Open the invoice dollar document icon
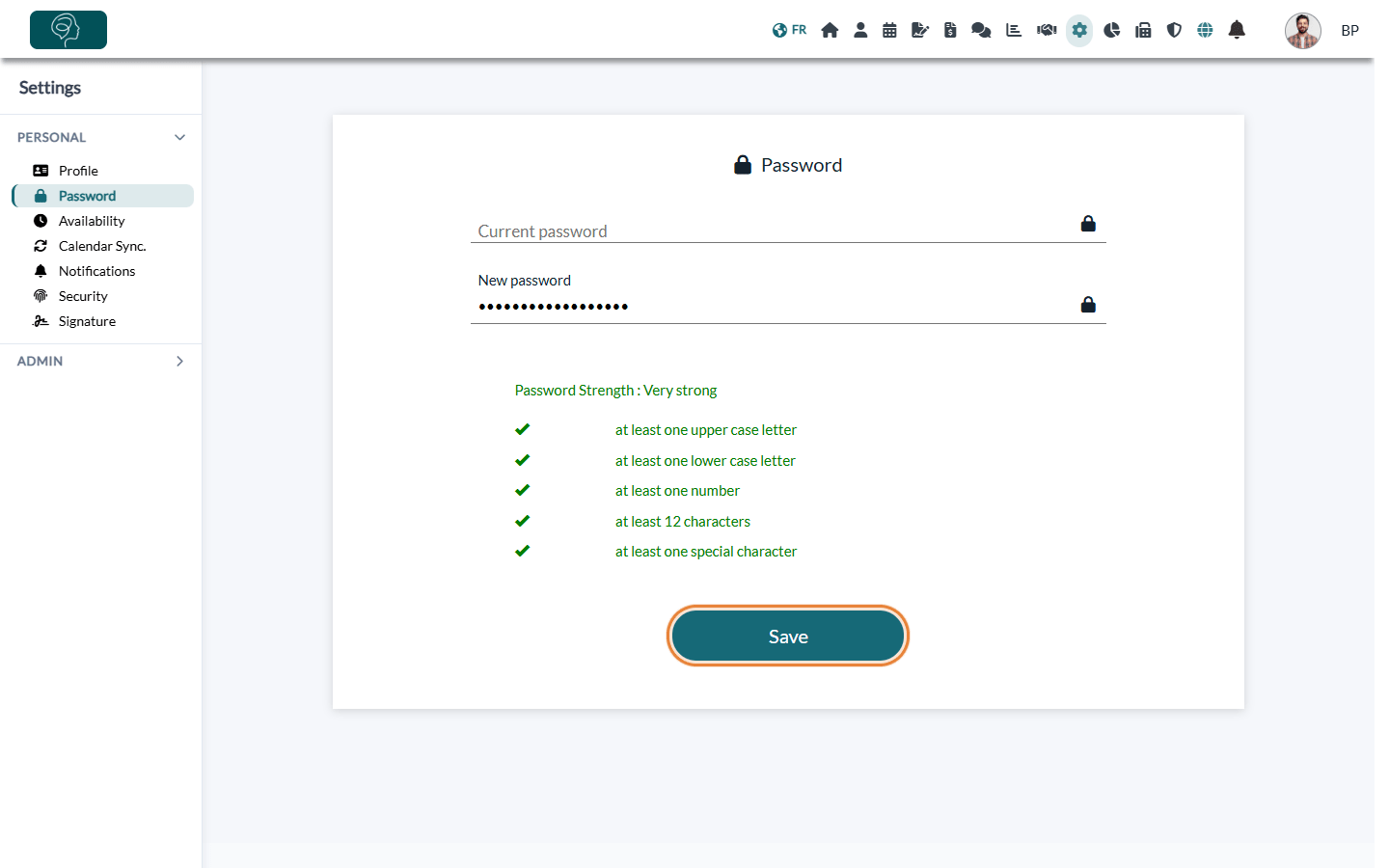 tap(950, 30)
